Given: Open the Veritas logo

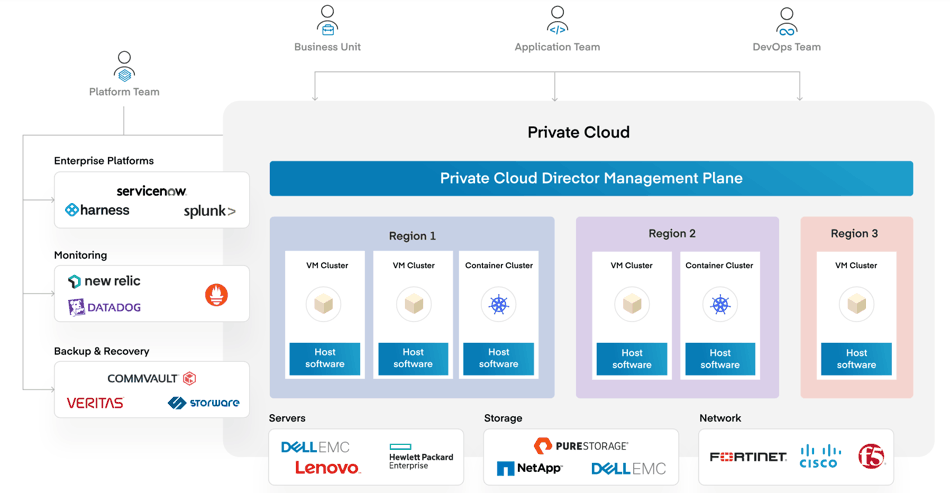Looking at the screenshot, I should [95, 403].
